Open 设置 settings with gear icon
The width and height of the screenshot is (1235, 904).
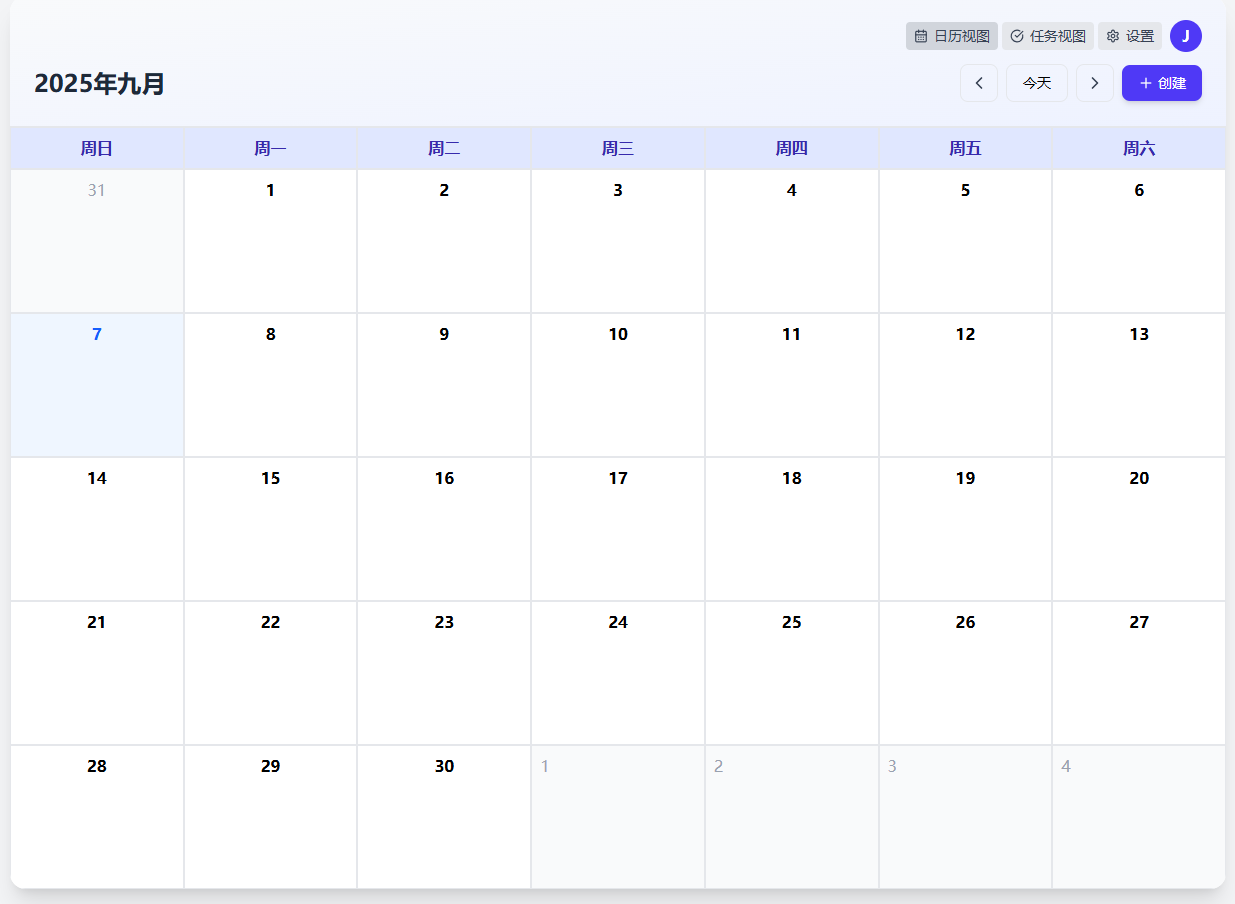[x=1129, y=36]
